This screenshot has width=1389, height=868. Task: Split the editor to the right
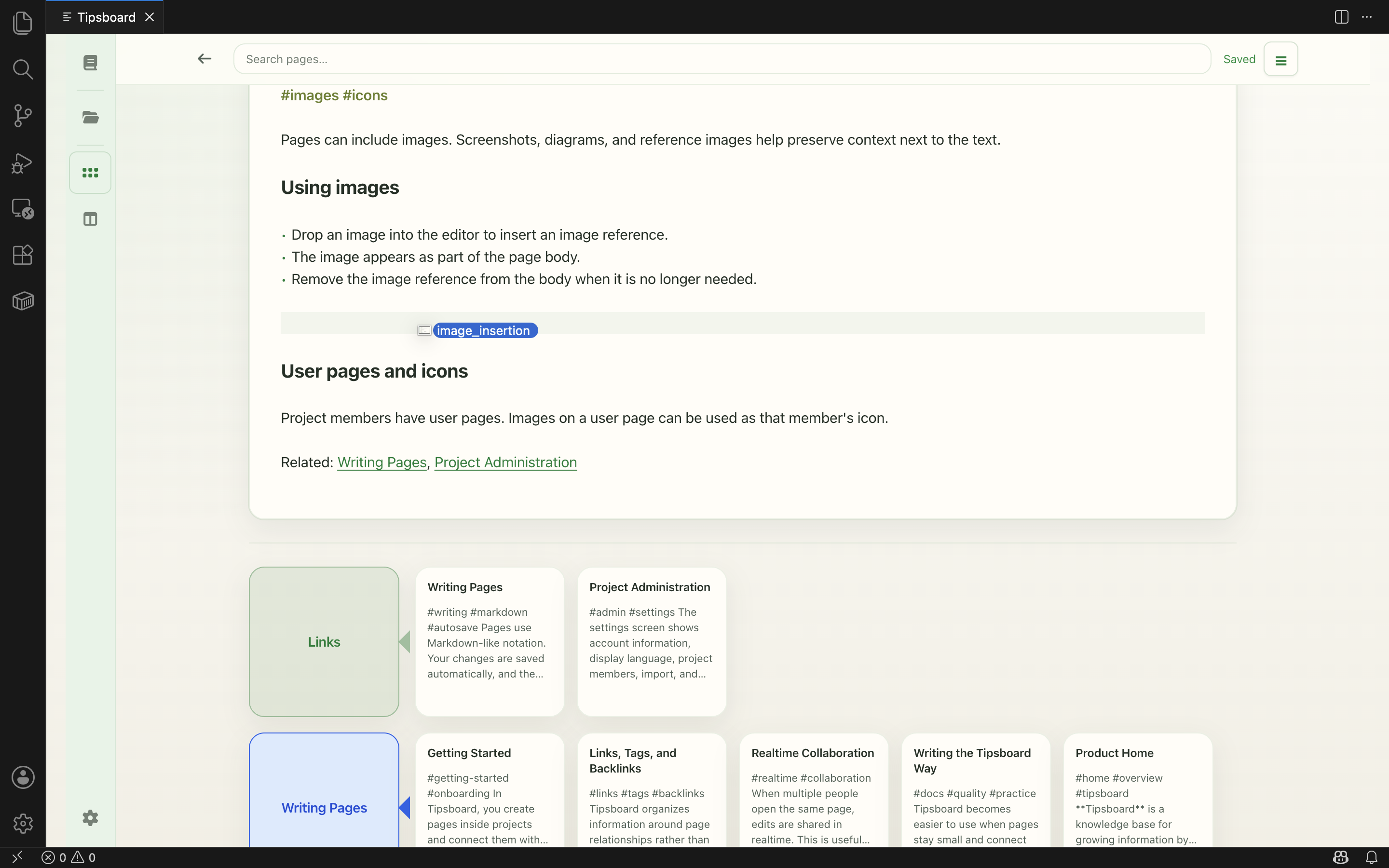click(x=1341, y=17)
